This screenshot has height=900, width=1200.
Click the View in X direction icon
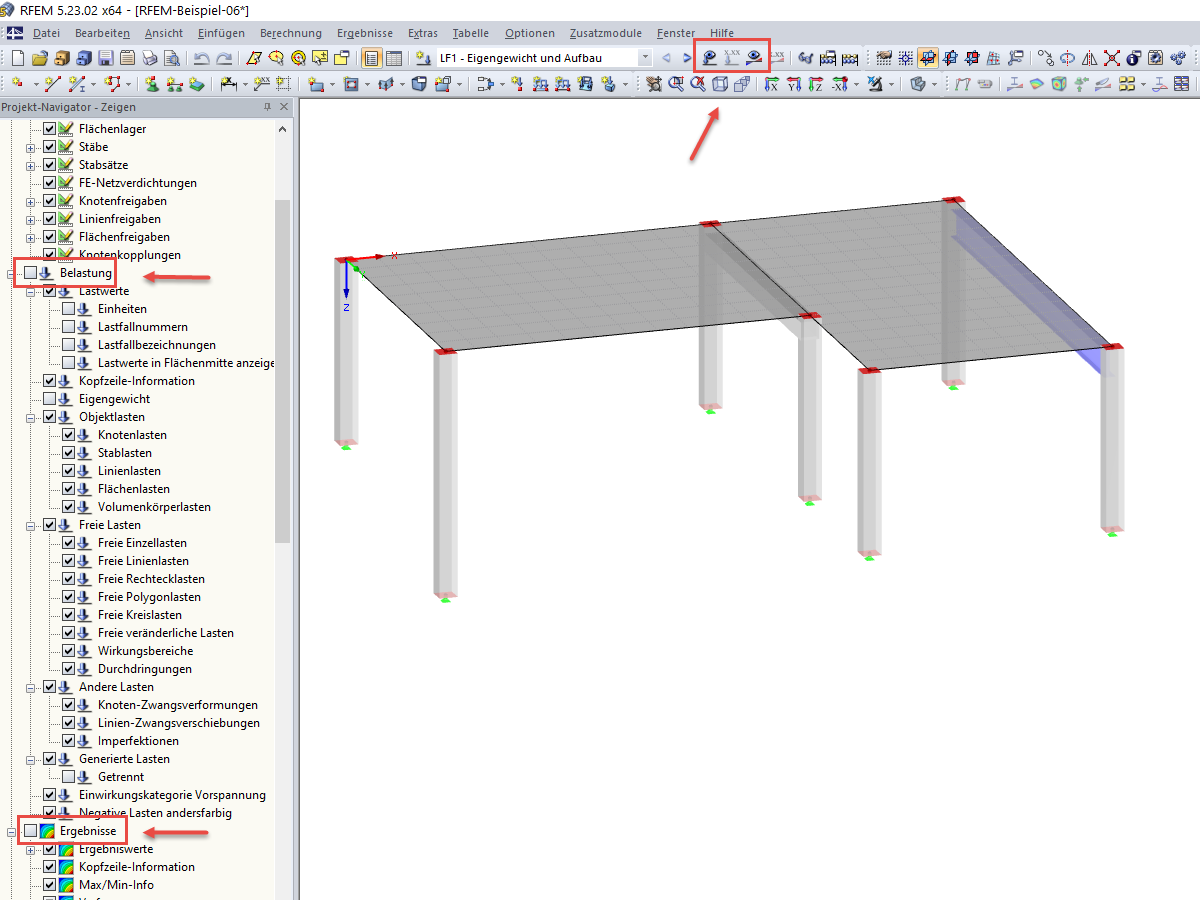[772, 84]
